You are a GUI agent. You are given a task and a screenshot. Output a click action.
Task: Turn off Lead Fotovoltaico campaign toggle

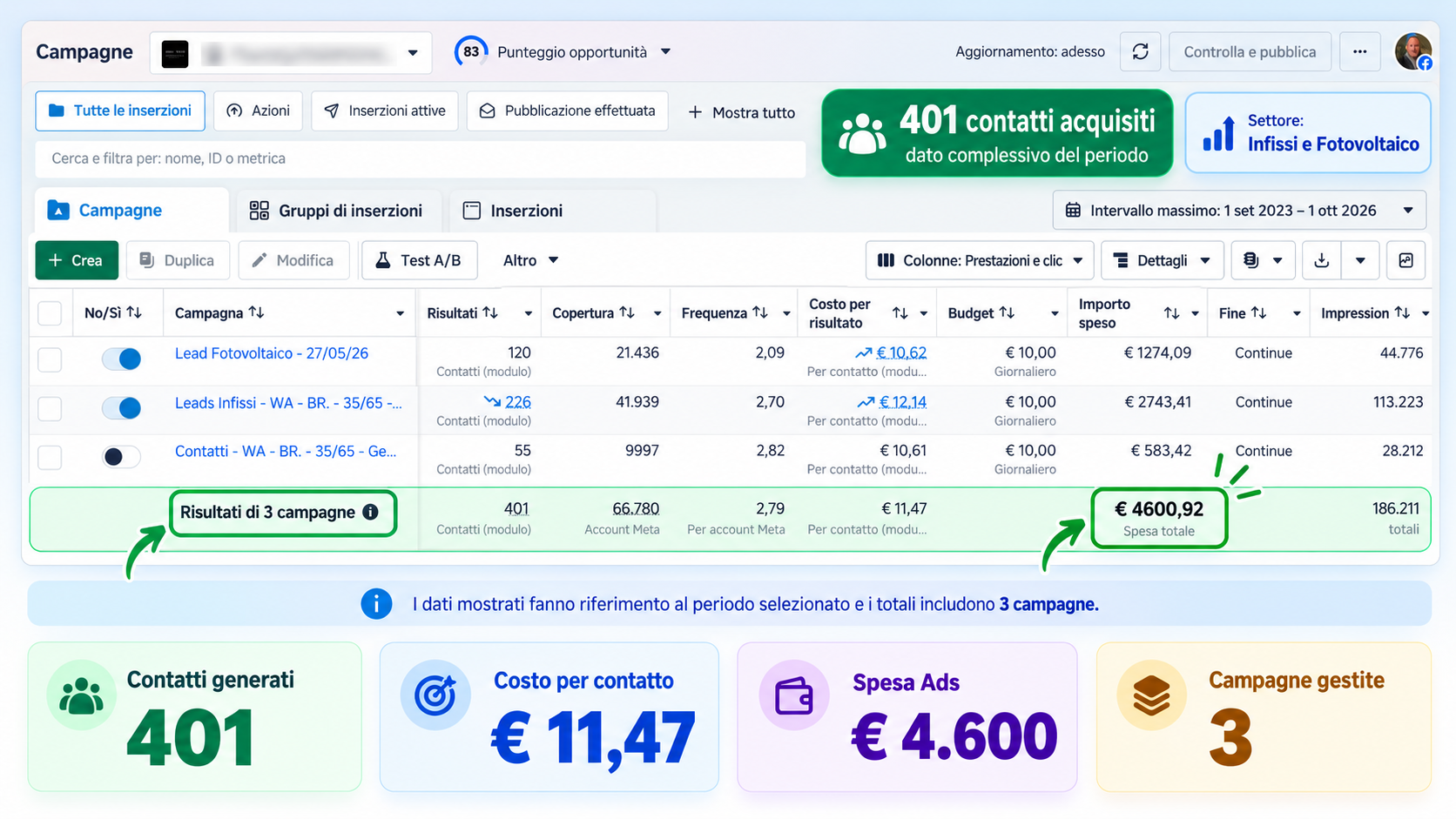coord(121,359)
